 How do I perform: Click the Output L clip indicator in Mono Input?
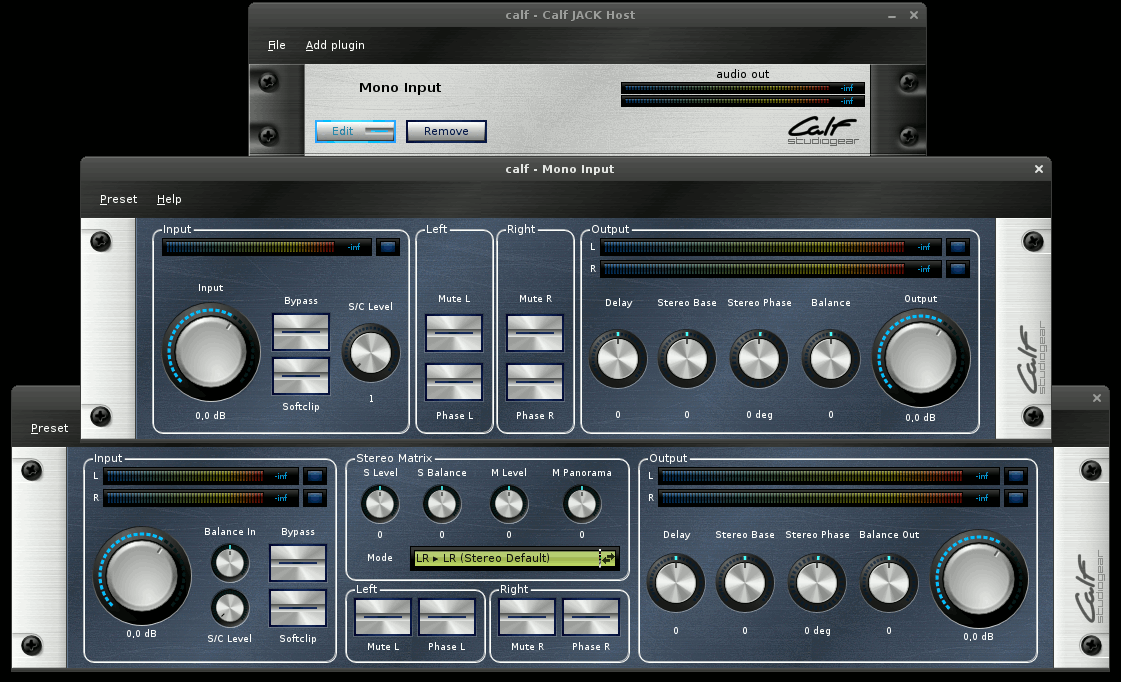tap(958, 247)
